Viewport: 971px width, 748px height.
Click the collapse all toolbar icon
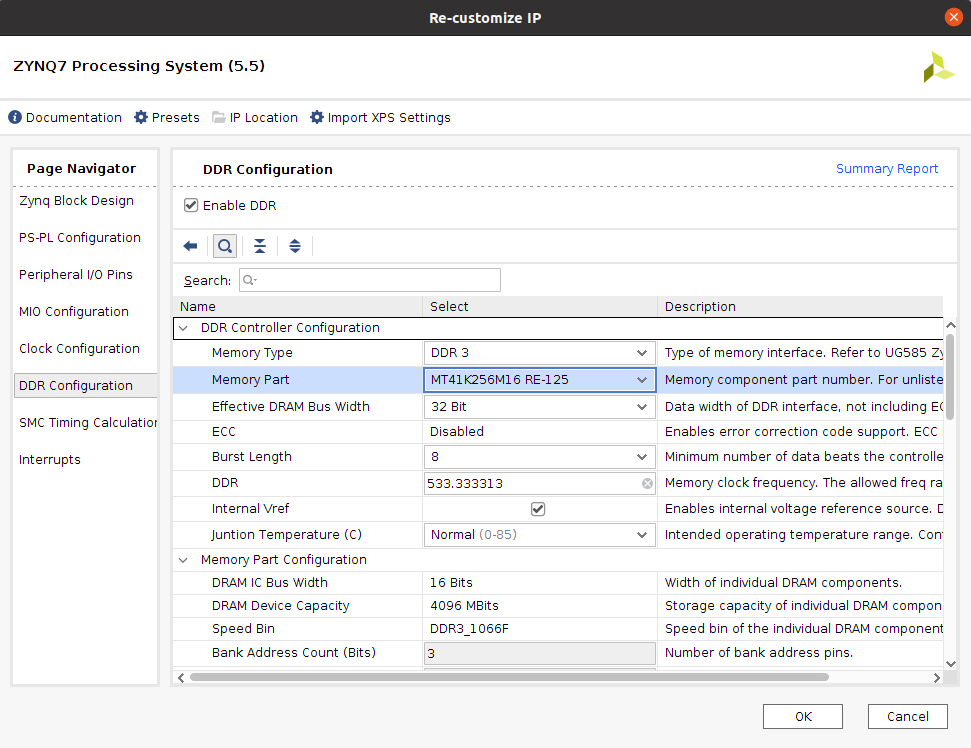pyautogui.click(x=260, y=246)
